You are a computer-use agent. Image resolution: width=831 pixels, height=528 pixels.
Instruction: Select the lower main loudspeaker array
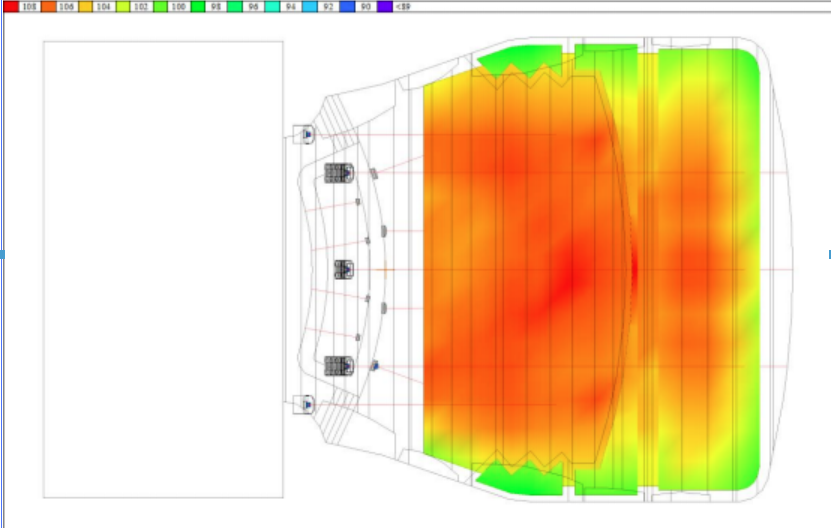click(x=340, y=365)
